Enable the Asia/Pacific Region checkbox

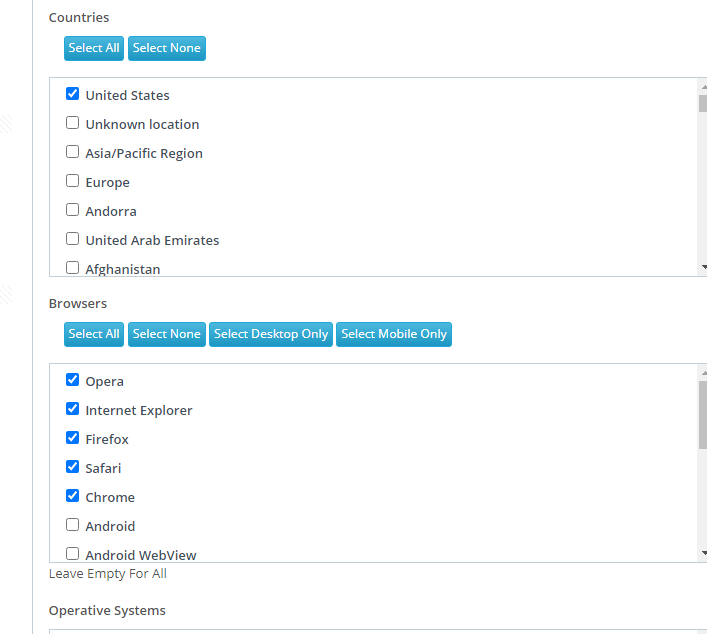72,152
